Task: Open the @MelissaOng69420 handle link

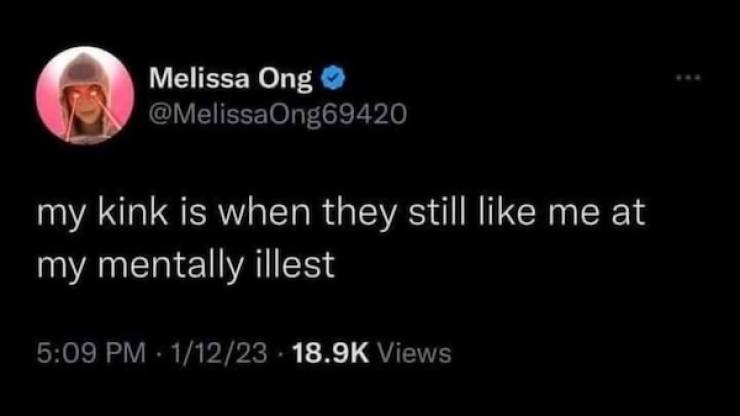Action: (x=276, y=113)
